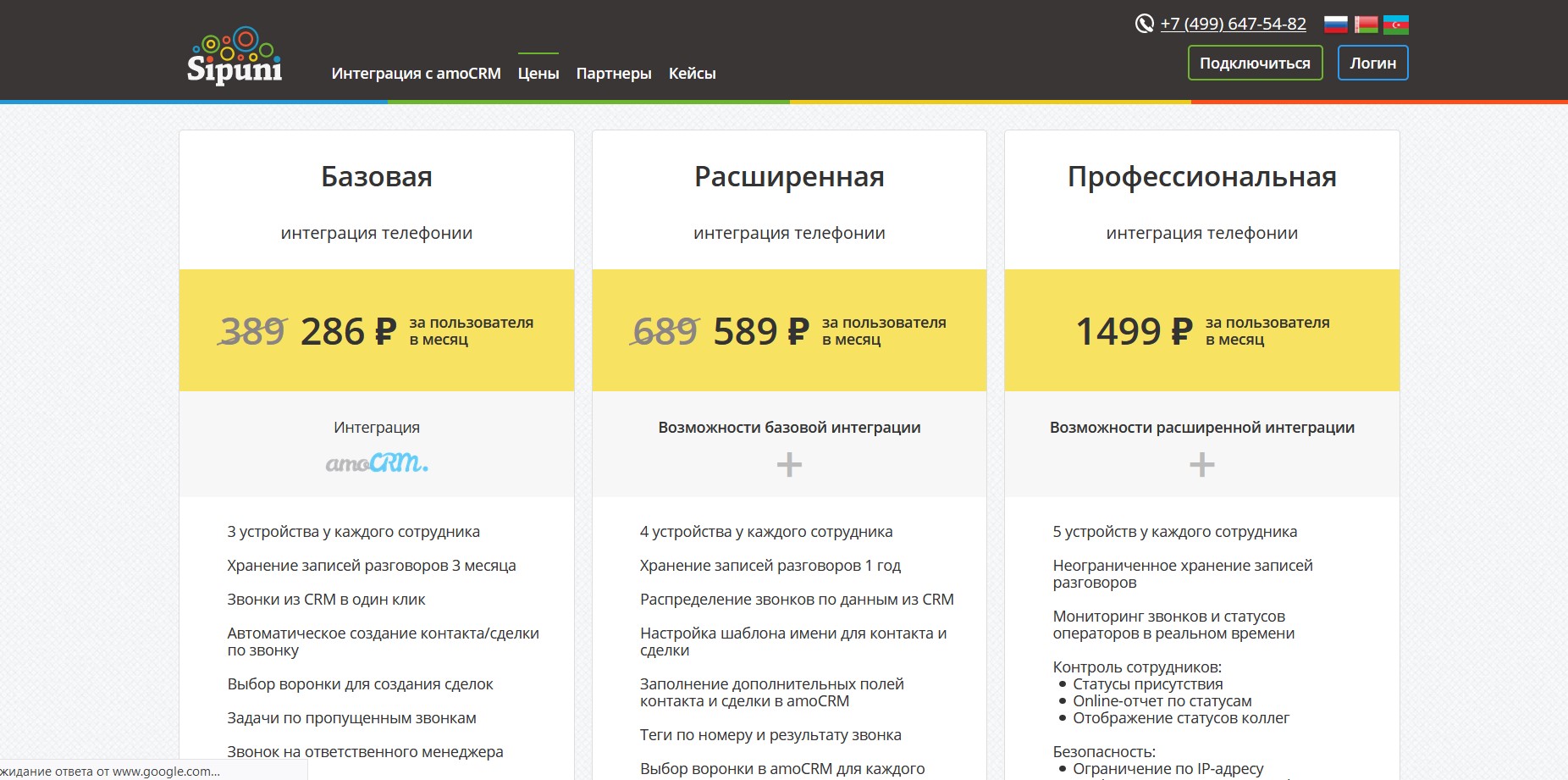
Task: Expand the plus under Возможности базовой интеграции
Action: point(789,464)
